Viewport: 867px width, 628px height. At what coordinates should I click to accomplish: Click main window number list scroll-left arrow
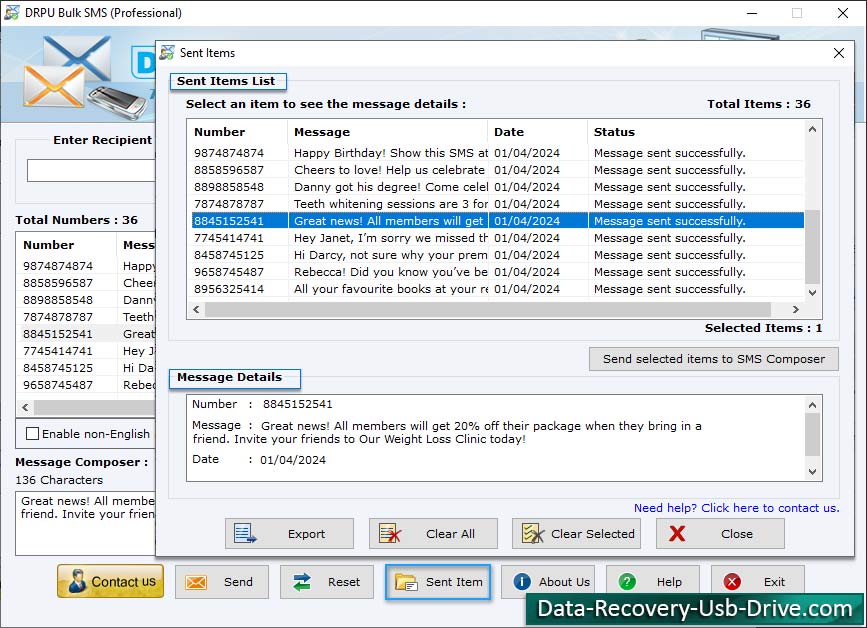click(25, 407)
